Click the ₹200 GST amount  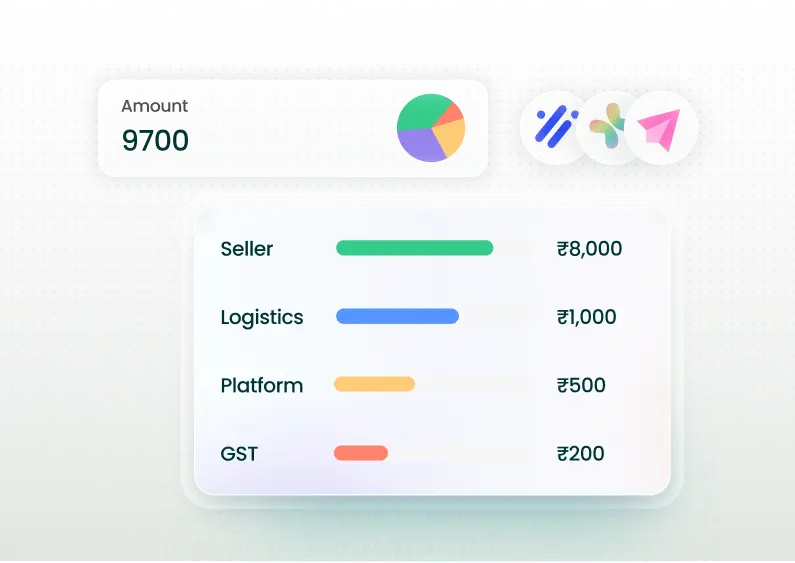pyautogui.click(x=580, y=454)
